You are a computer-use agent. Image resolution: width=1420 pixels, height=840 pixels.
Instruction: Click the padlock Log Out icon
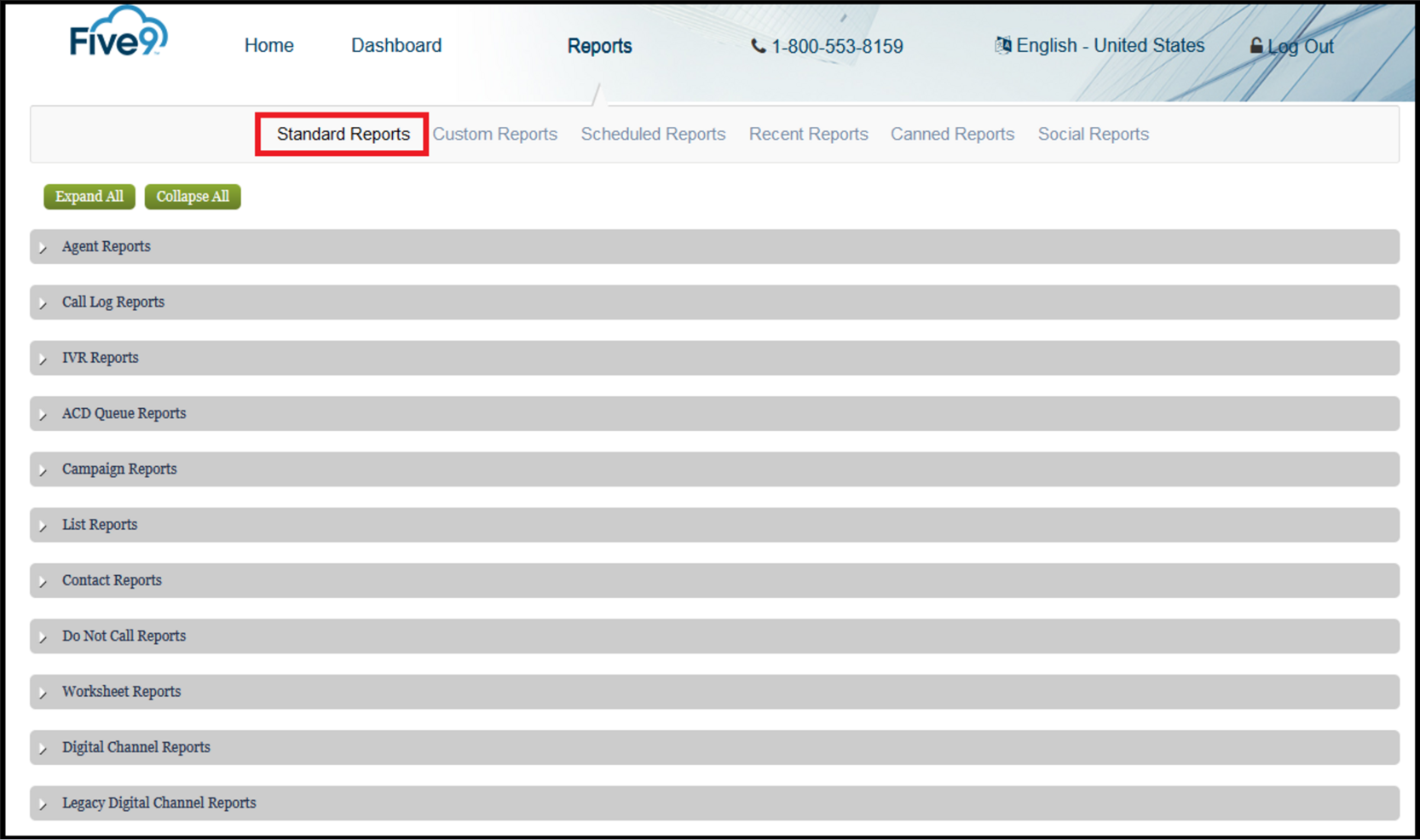coord(1256,45)
